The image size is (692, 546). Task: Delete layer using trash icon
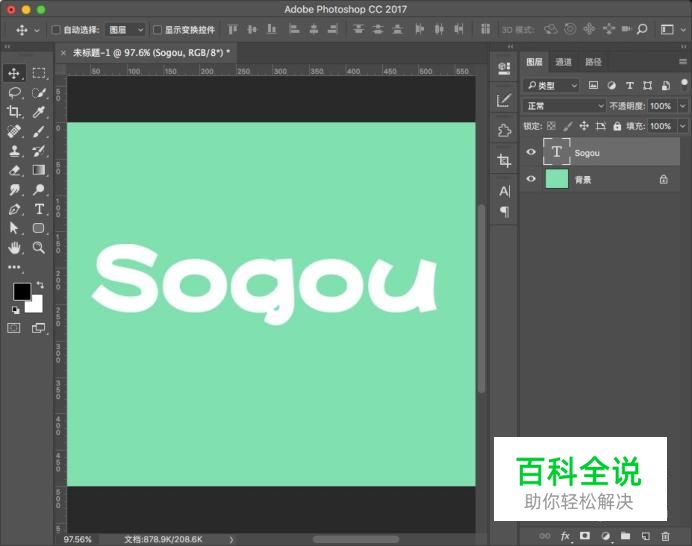tap(665, 536)
